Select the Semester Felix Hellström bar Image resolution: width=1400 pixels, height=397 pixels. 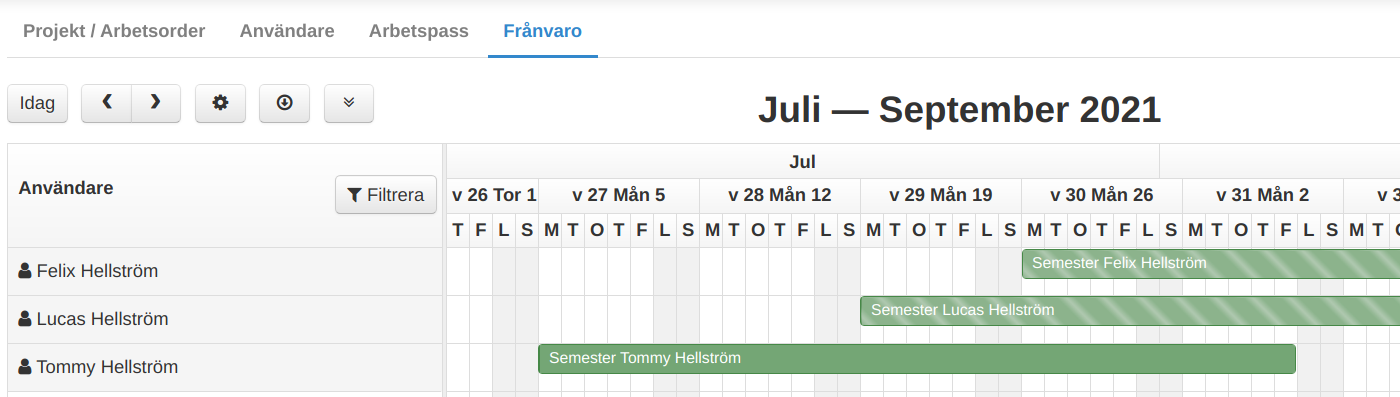[x=1211, y=263]
